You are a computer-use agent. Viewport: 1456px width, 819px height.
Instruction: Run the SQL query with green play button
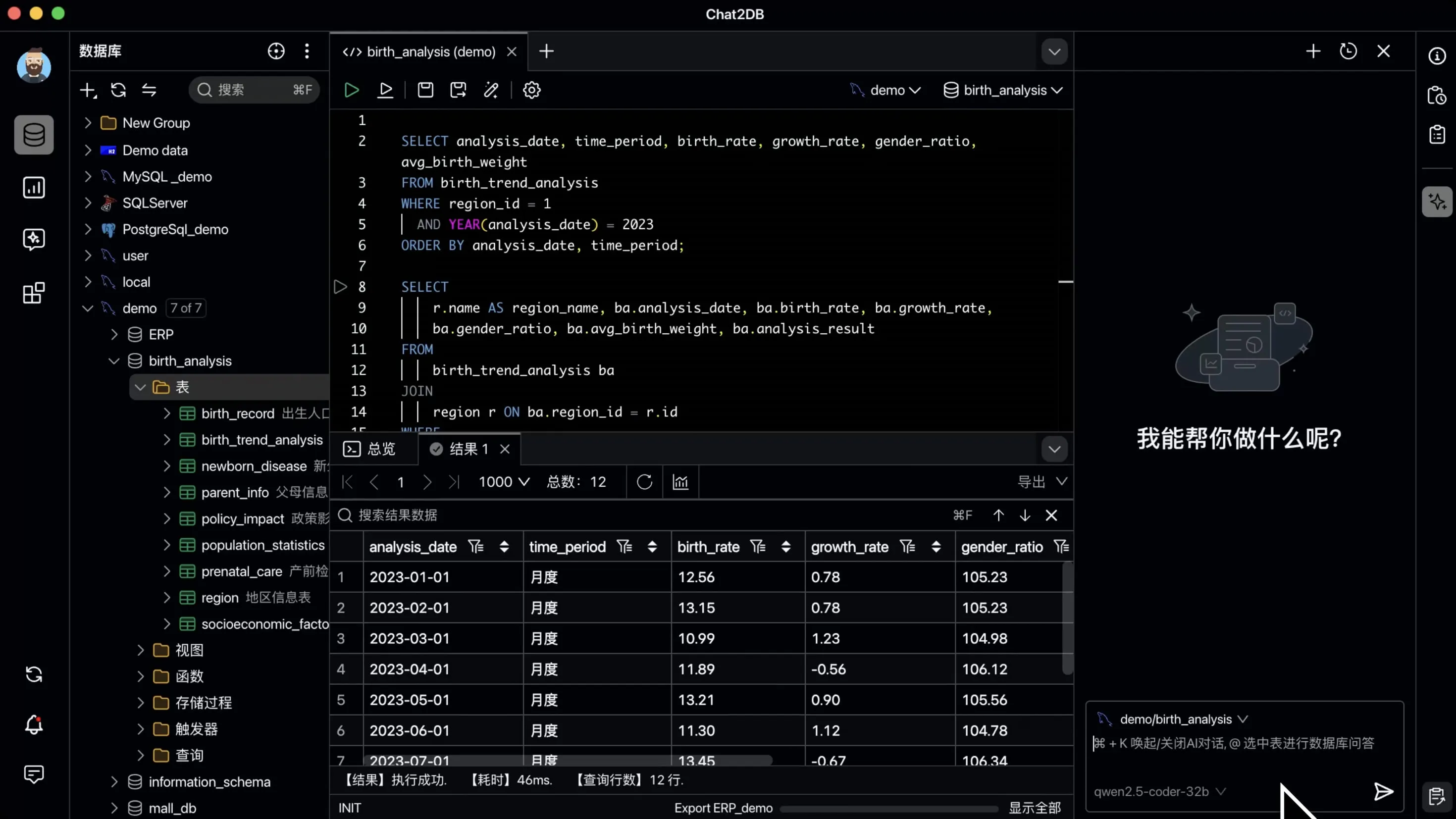point(351,90)
